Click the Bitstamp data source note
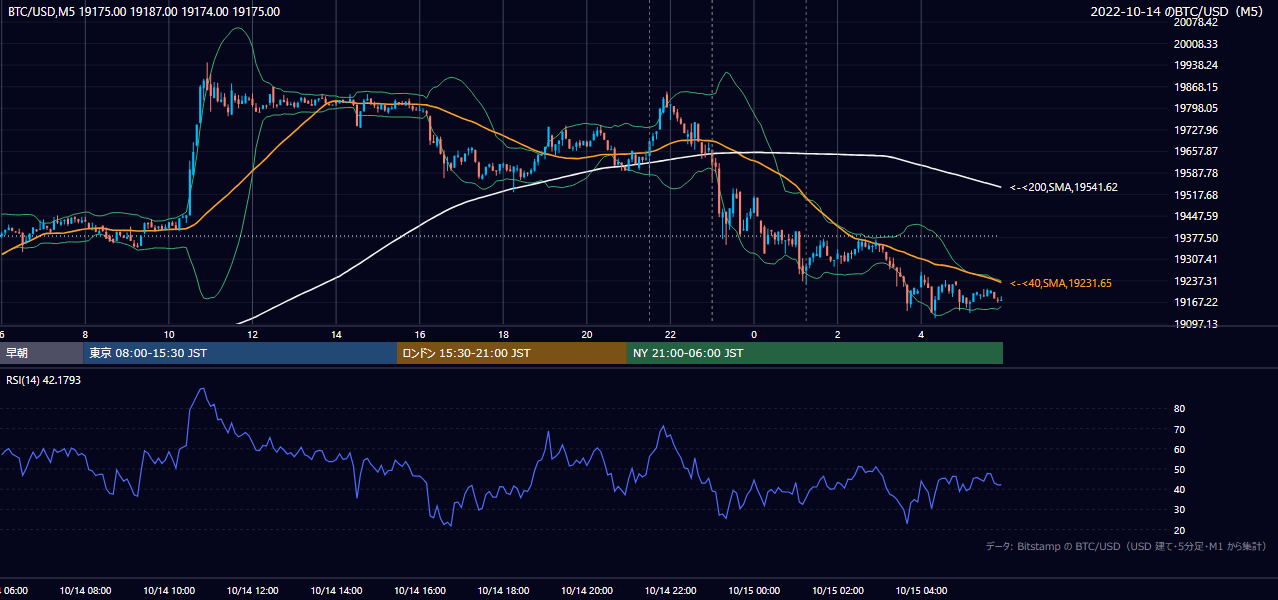This screenshot has width=1278, height=600. [x=1126, y=546]
